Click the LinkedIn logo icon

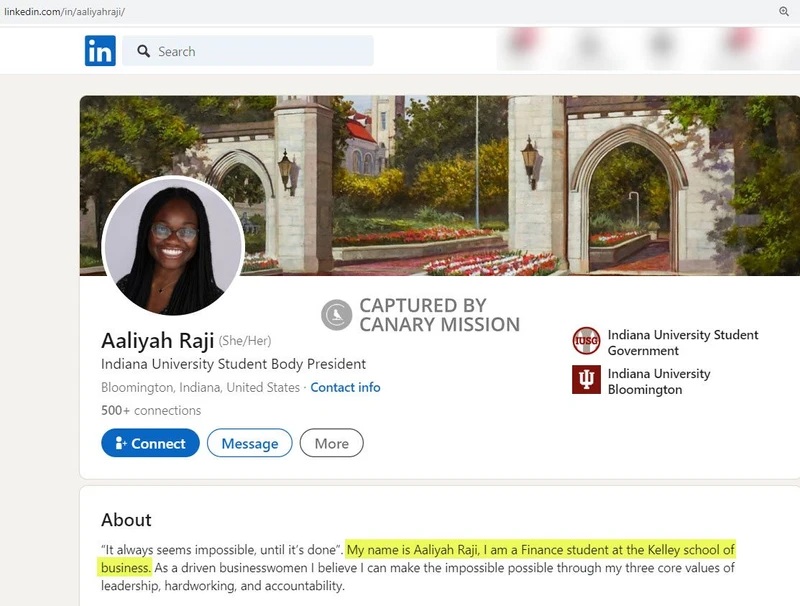click(x=99, y=51)
